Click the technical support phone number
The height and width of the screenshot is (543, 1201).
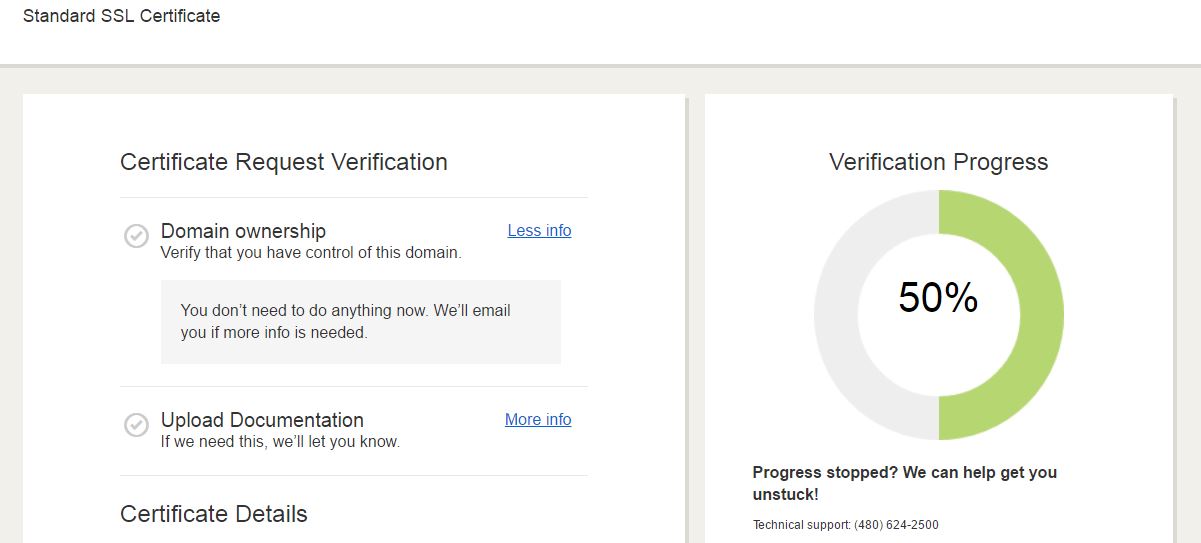(x=896, y=525)
